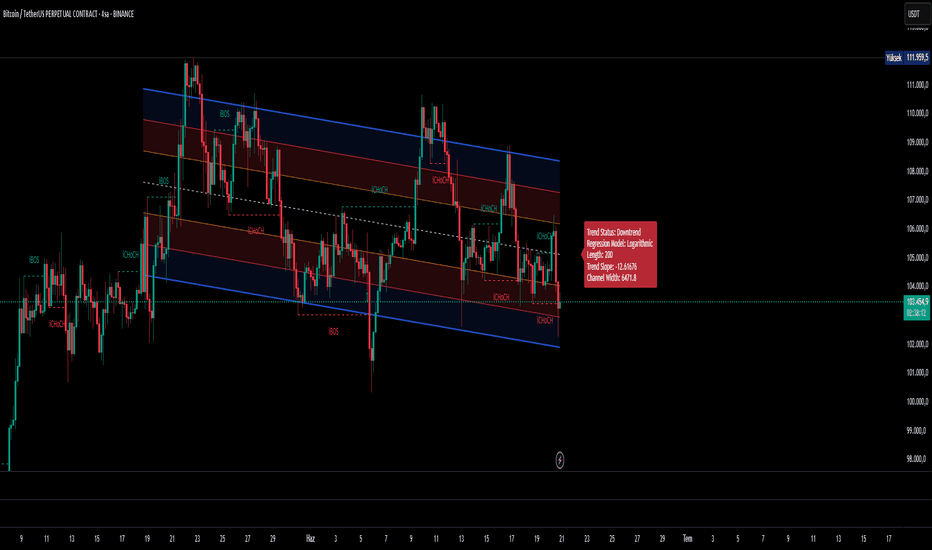Image resolution: width=932 pixels, height=550 pixels.
Task: Click the white dashed regression midline
Action: tap(351, 218)
